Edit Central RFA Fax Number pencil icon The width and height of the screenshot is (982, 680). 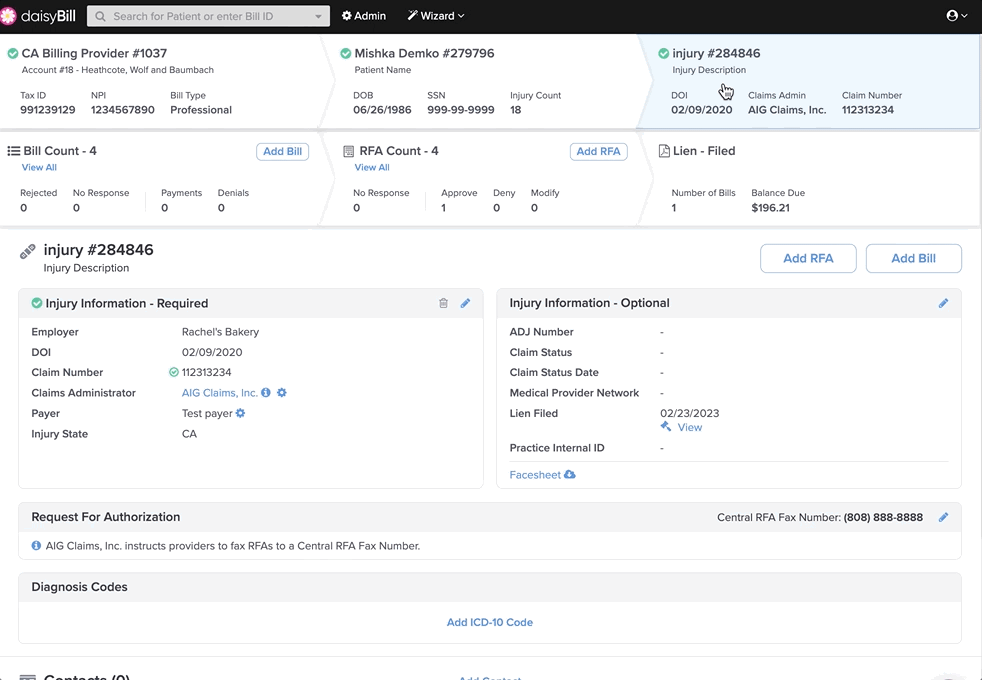943,517
